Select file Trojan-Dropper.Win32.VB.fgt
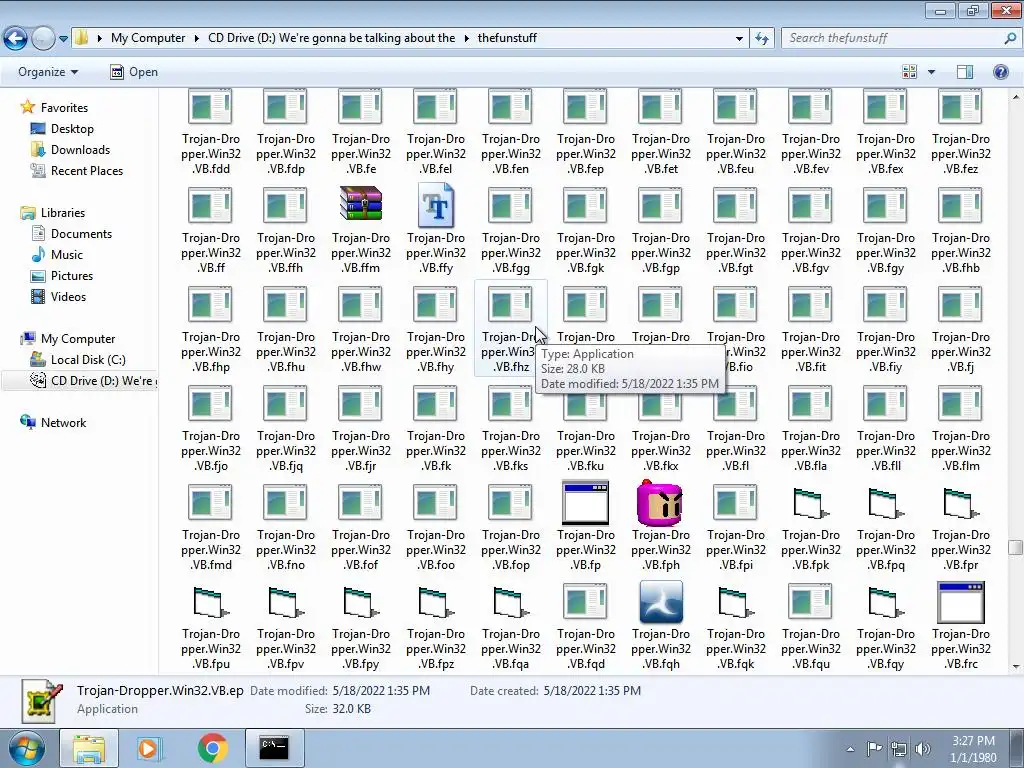This screenshot has height=768, width=1024. click(735, 229)
